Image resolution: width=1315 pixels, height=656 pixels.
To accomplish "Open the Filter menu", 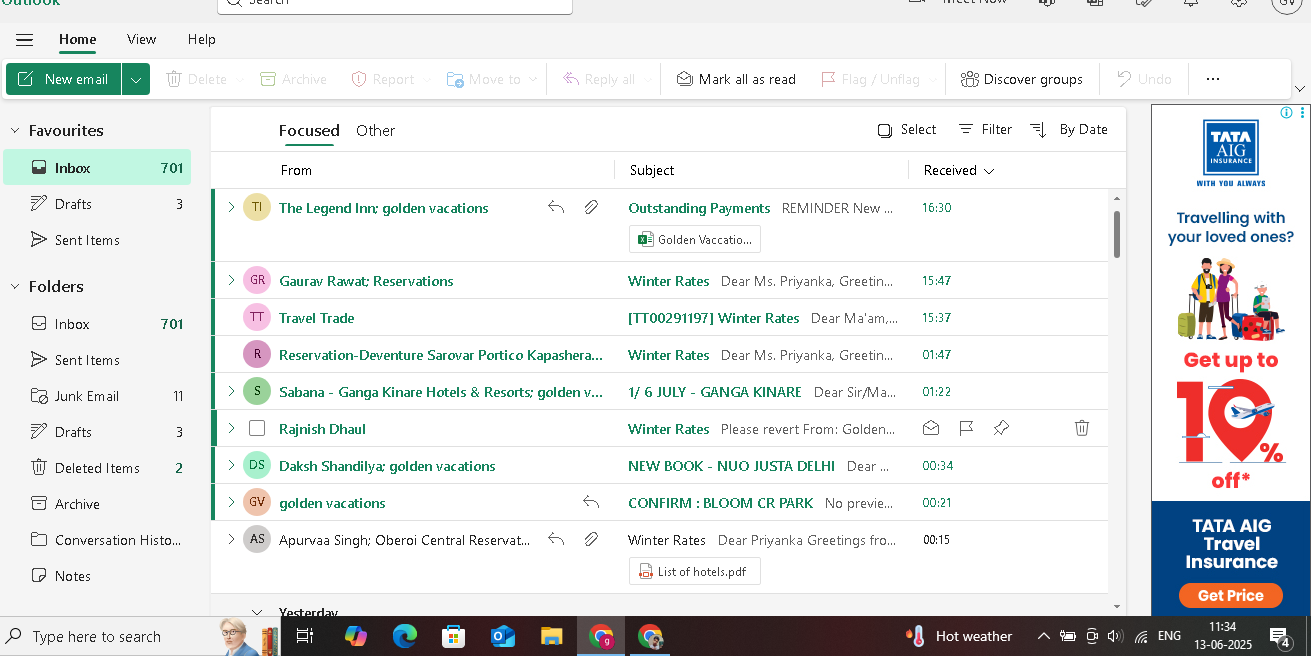I will click(x=985, y=129).
